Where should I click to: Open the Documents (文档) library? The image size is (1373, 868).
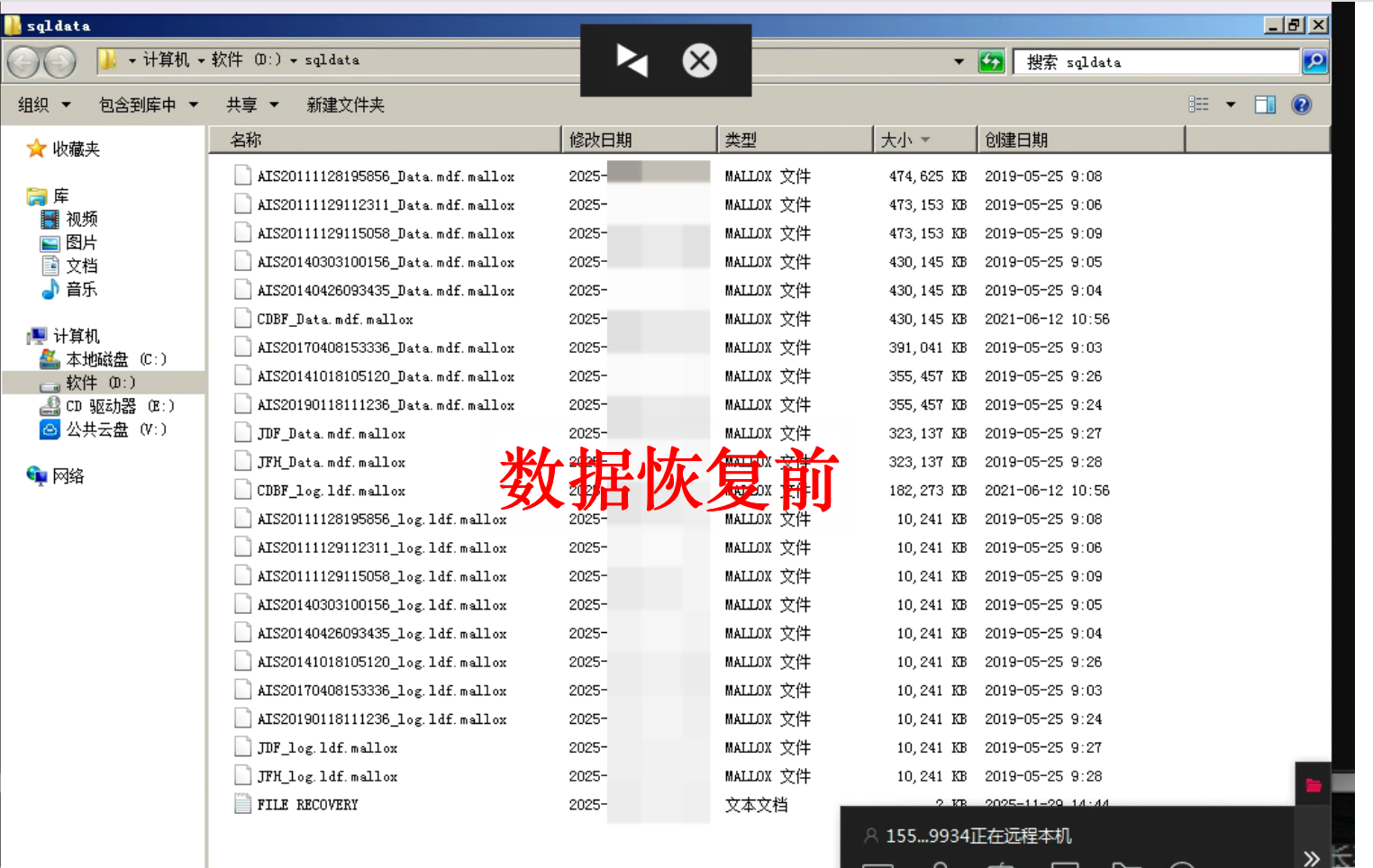(69, 266)
